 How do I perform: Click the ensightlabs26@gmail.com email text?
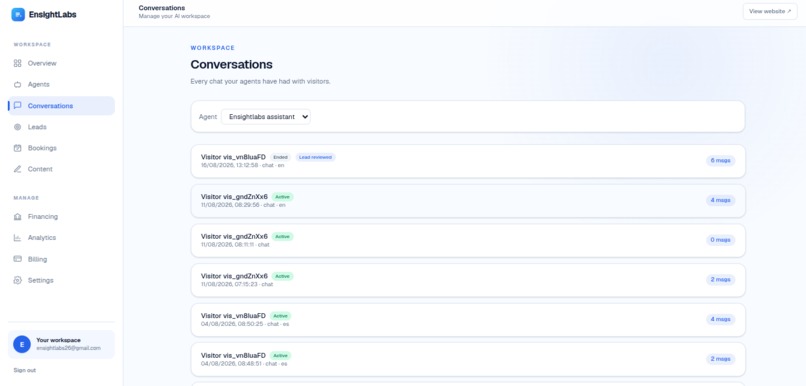click(68, 348)
